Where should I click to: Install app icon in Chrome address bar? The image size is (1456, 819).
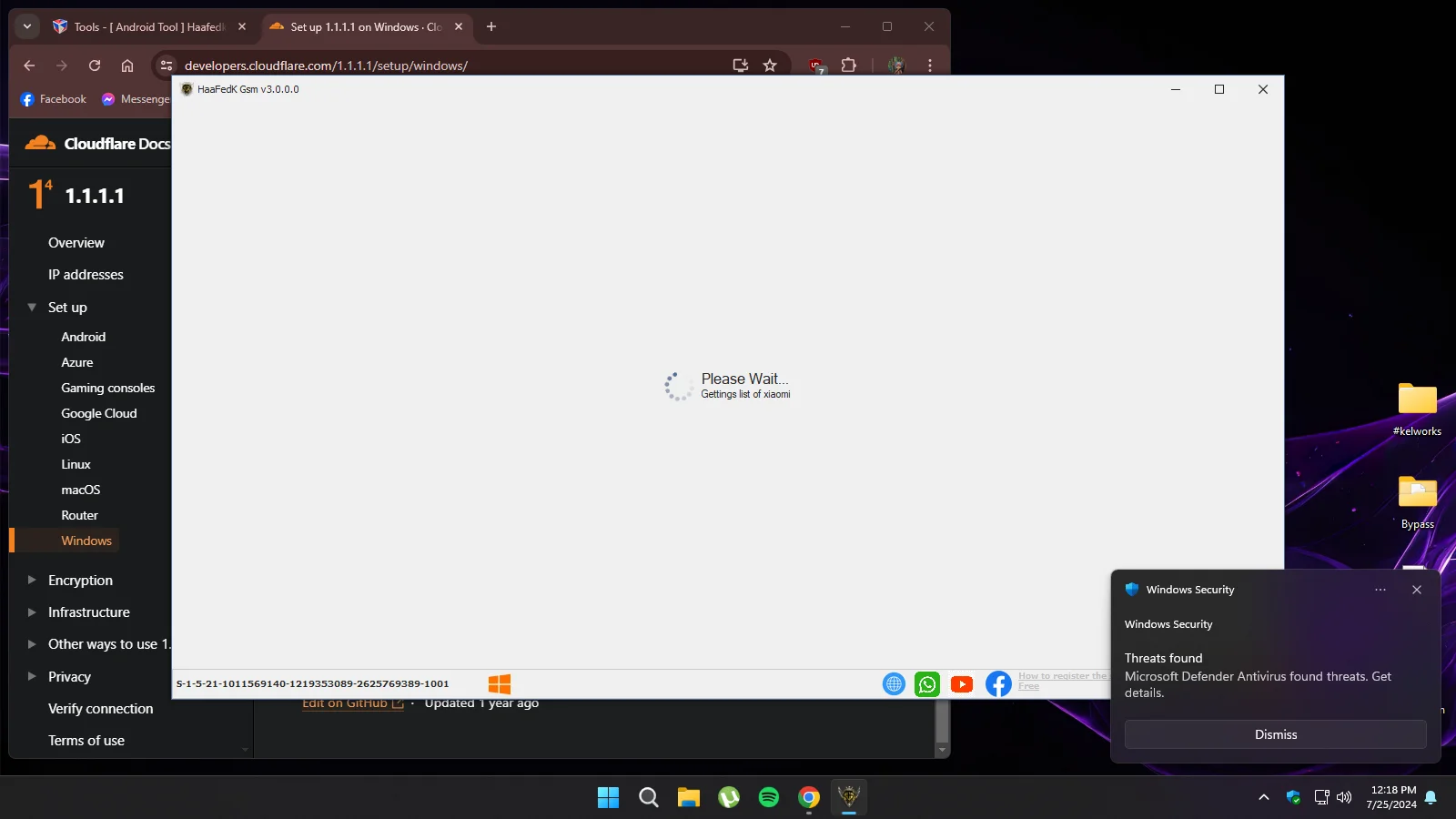tap(741, 66)
